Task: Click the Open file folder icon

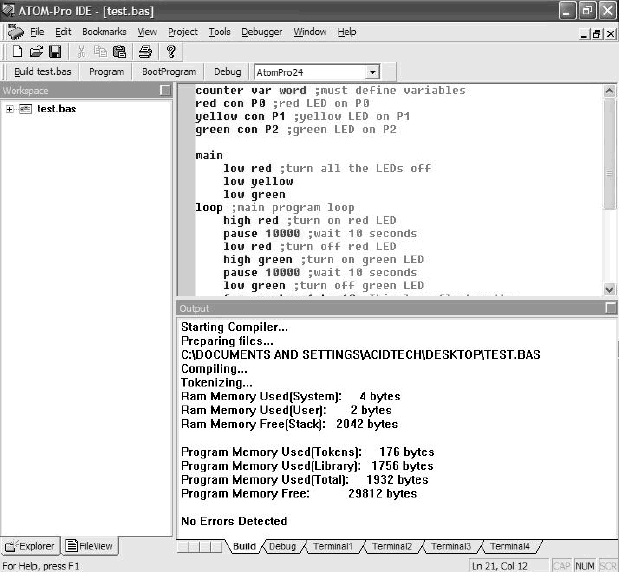Action: [x=36, y=51]
